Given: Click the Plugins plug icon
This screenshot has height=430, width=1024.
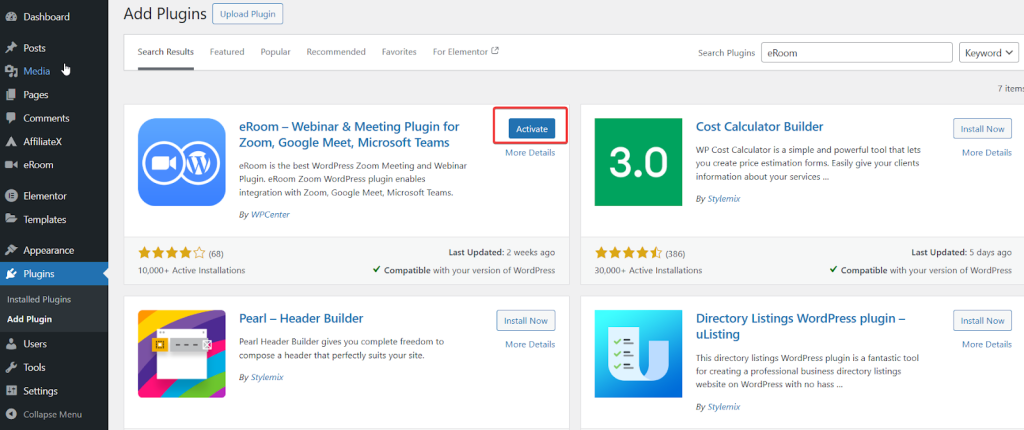Looking at the screenshot, I should tap(11, 274).
